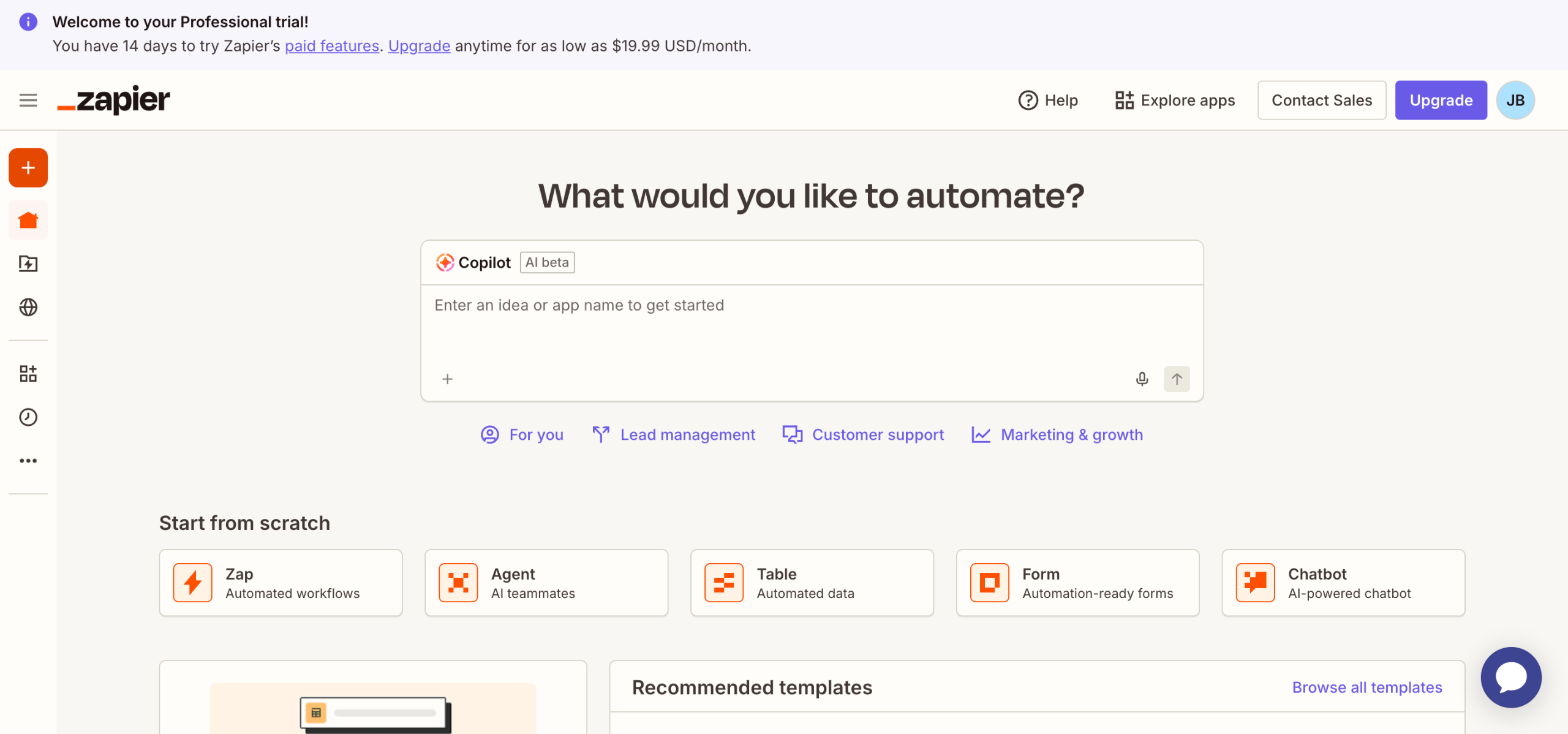Click the globe icon in sidebar
Image resolution: width=1568 pixels, height=734 pixels.
[x=28, y=307]
